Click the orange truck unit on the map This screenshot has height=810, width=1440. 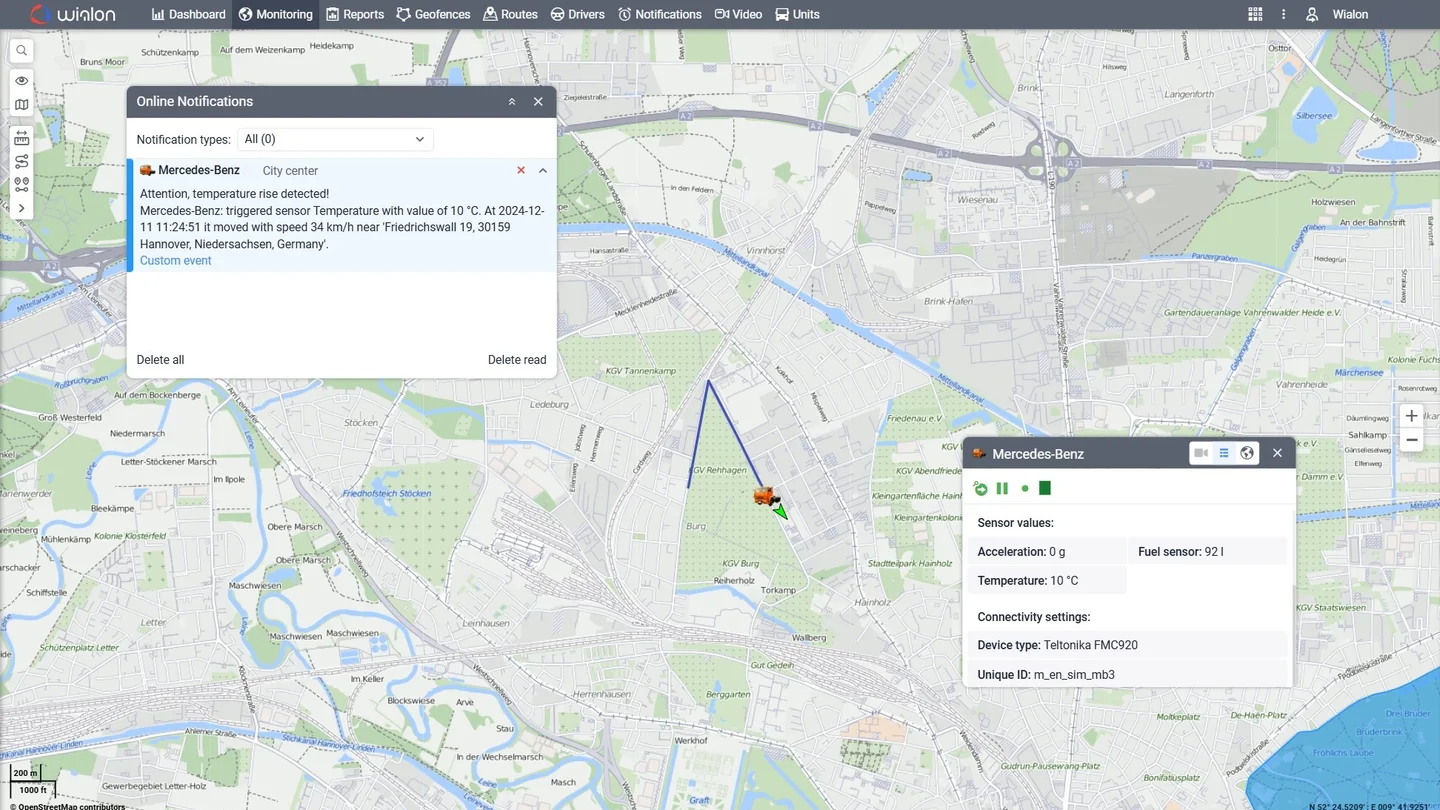(x=766, y=496)
